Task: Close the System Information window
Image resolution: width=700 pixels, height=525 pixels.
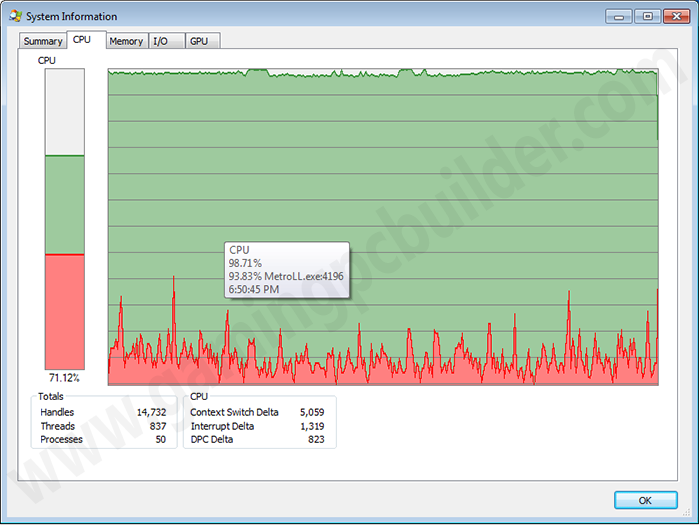Action: coord(677,17)
